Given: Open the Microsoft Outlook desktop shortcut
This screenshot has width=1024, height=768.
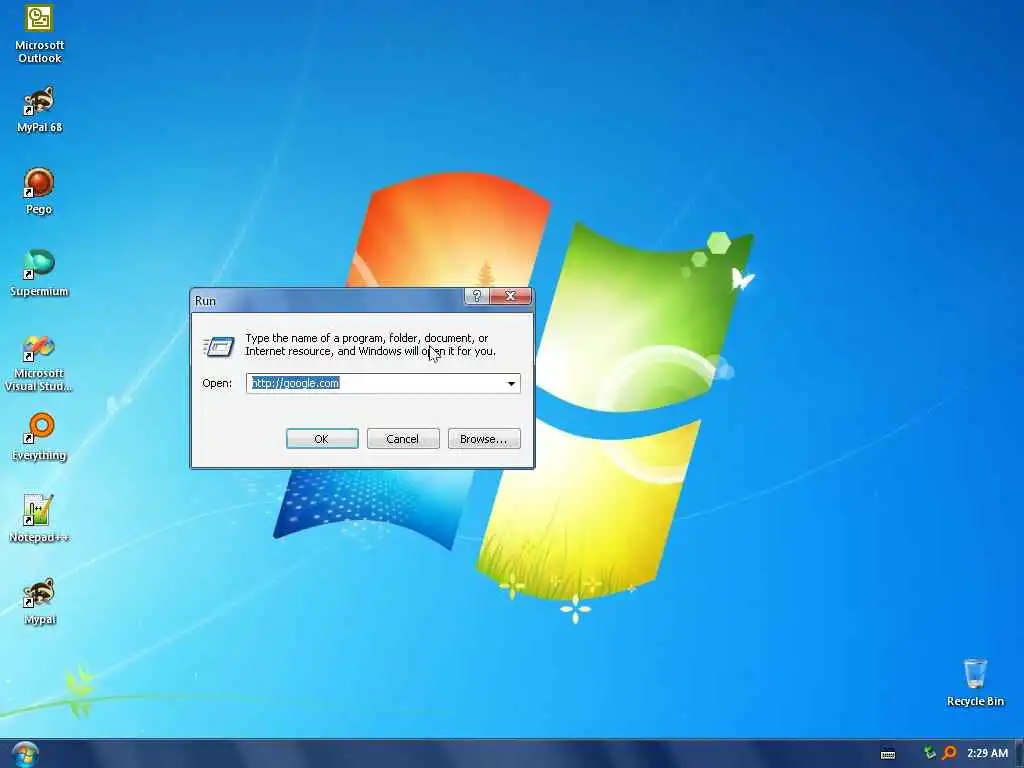Looking at the screenshot, I should [39, 33].
